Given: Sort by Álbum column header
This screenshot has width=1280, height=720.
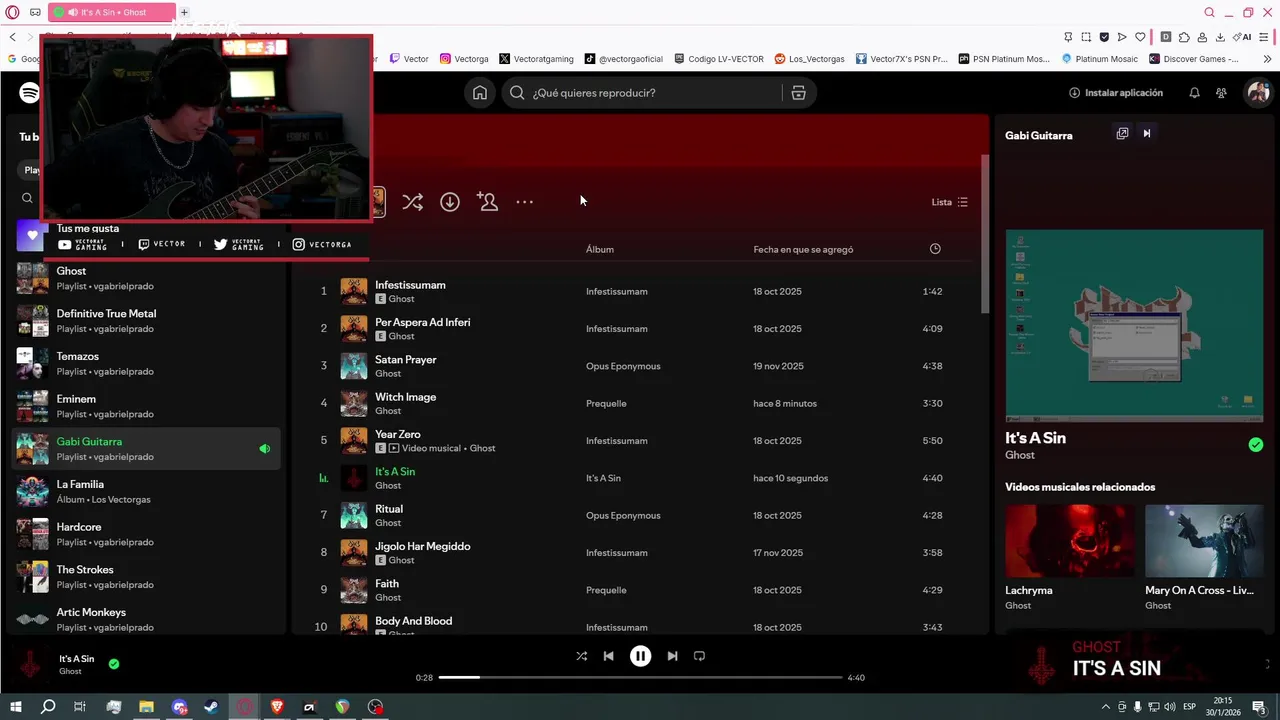Looking at the screenshot, I should click(600, 249).
